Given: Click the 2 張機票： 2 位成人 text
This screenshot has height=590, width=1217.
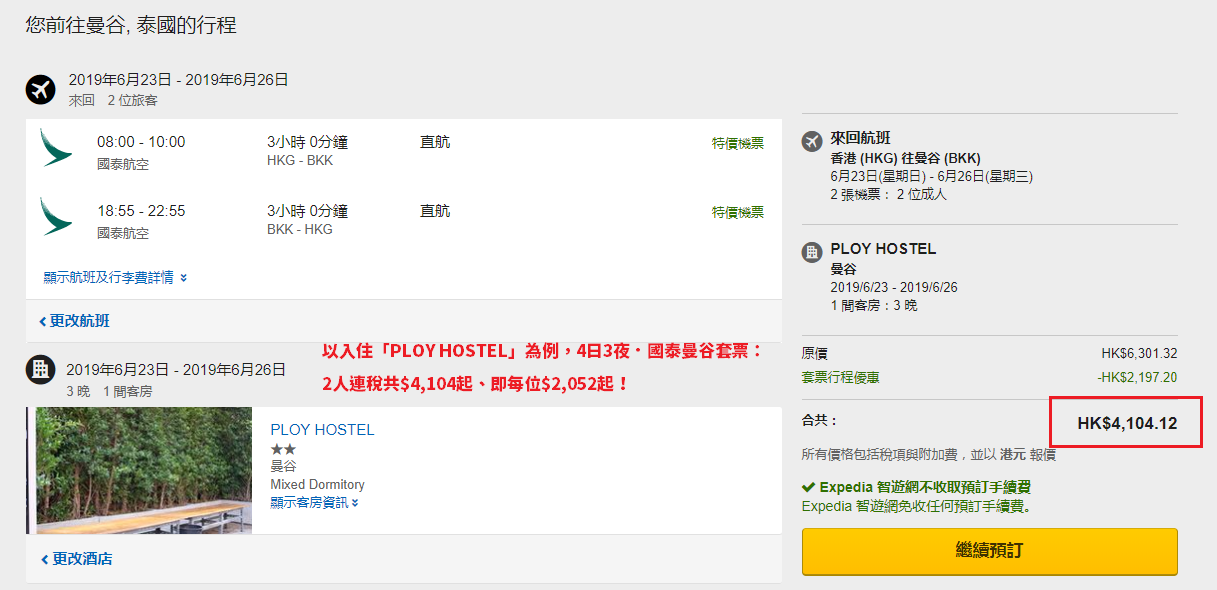Looking at the screenshot, I should click(889, 194).
